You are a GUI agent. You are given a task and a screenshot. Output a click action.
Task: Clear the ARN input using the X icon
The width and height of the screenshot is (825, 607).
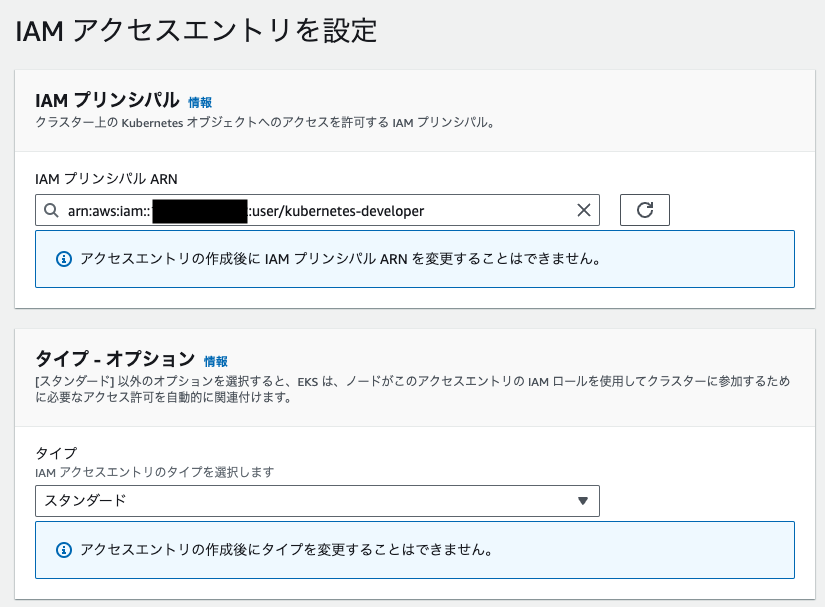pos(583,210)
